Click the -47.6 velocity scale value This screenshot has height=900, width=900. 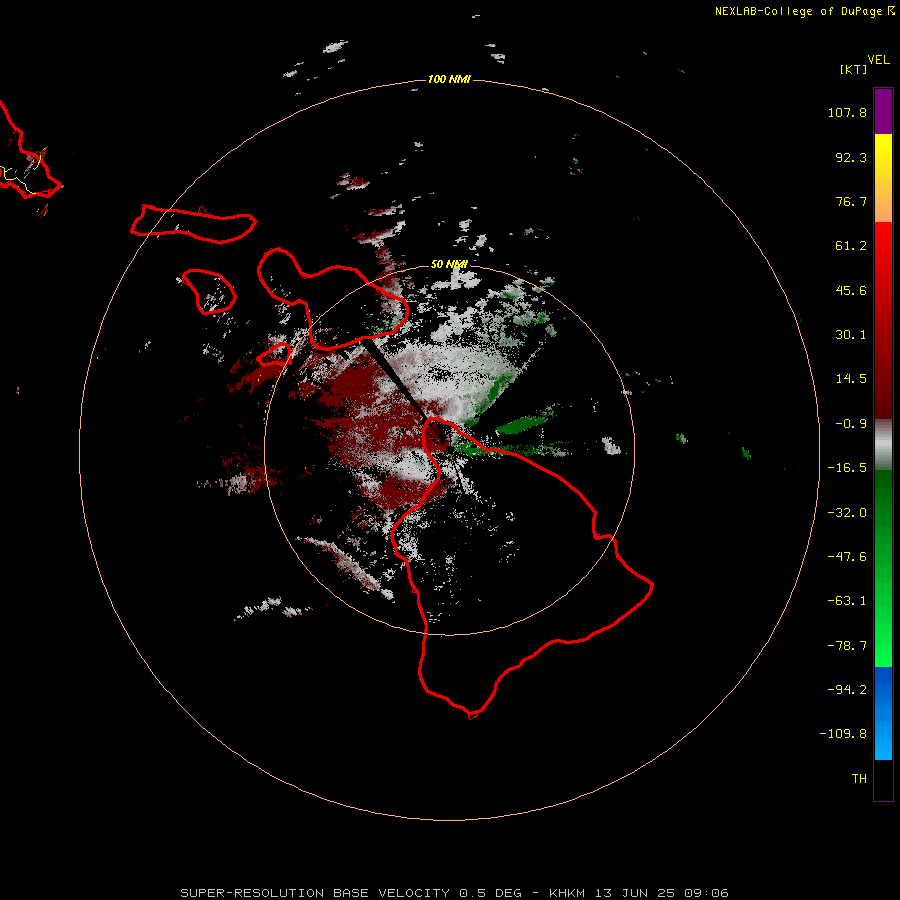(x=847, y=557)
